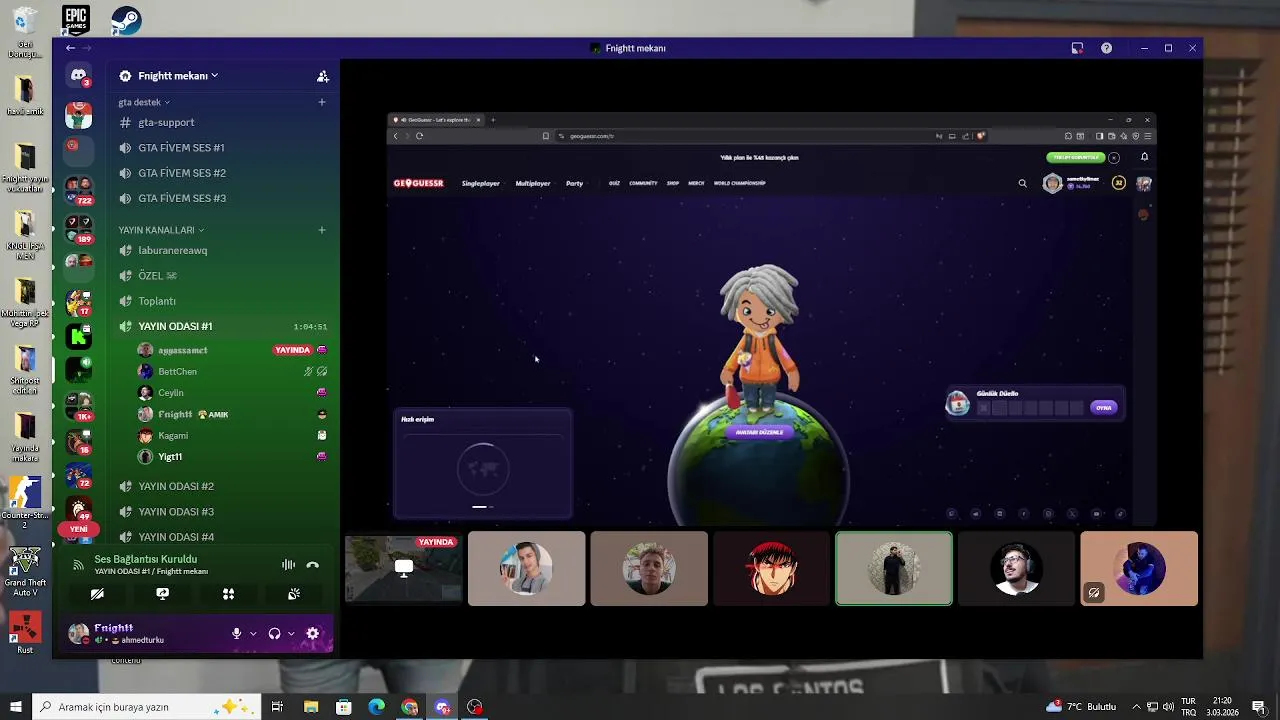Click GeoGuessr Singleplayer in the stream
This screenshot has height=720, width=1280.
click(480, 183)
